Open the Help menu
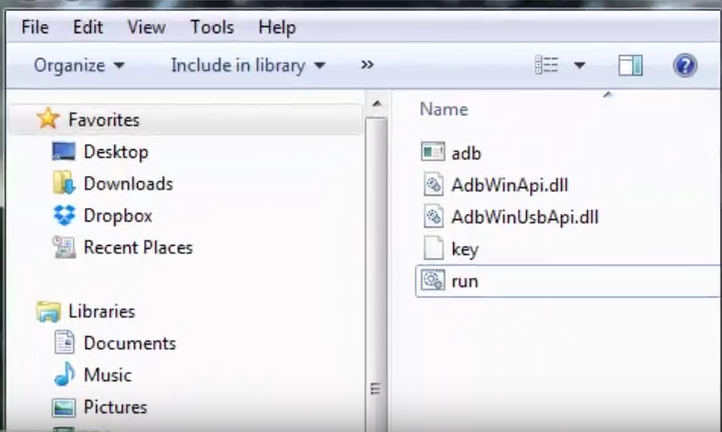The height and width of the screenshot is (432, 722). (x=277, y=27)
